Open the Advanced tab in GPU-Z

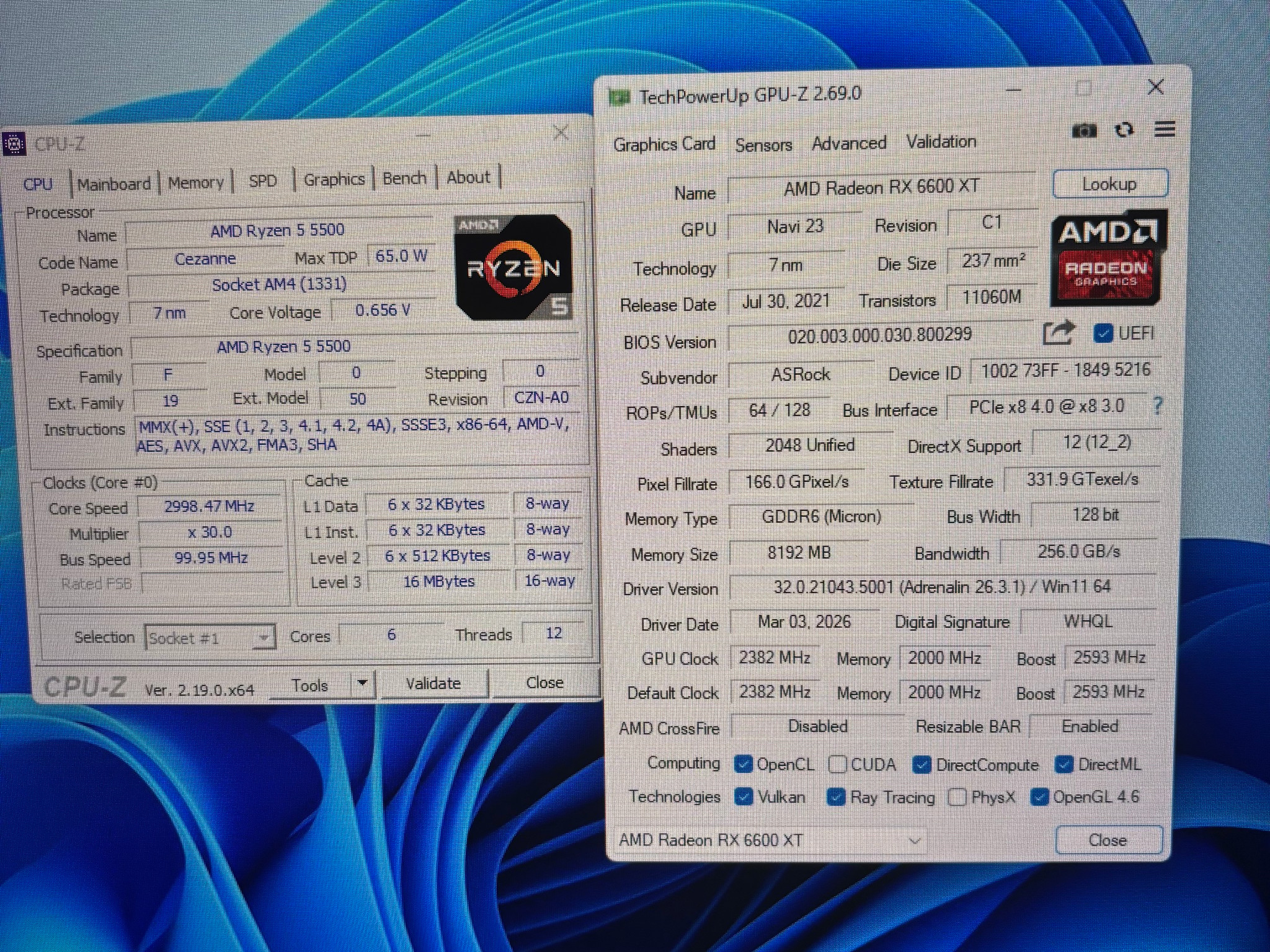click(x=849, y=144)
